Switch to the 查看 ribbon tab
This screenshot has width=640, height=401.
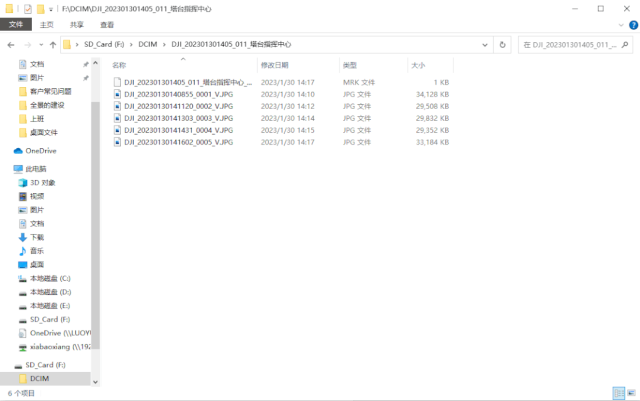point(107,25)
